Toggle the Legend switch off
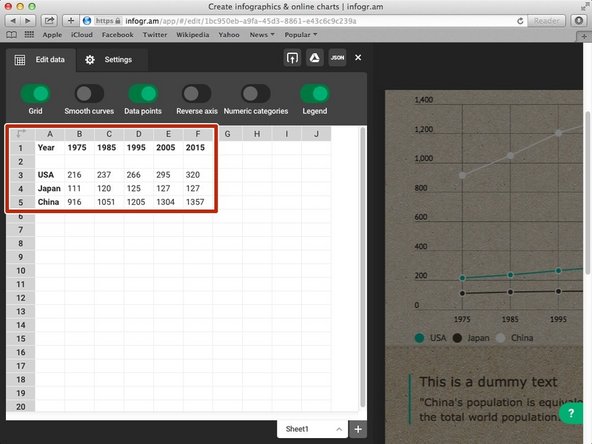 pos(314,94)
